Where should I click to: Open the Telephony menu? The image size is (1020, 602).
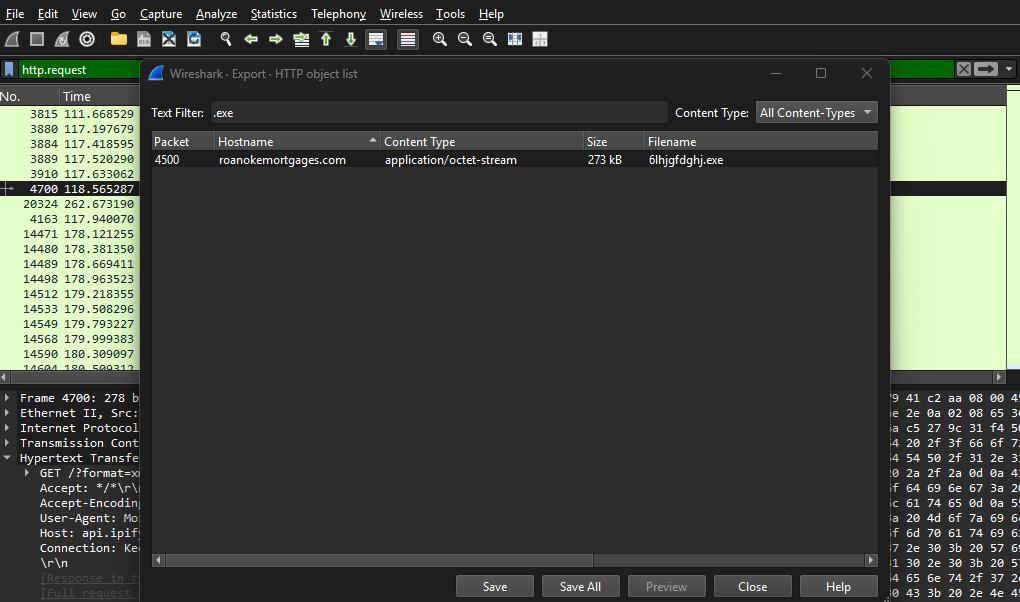(x=338, y=14)
